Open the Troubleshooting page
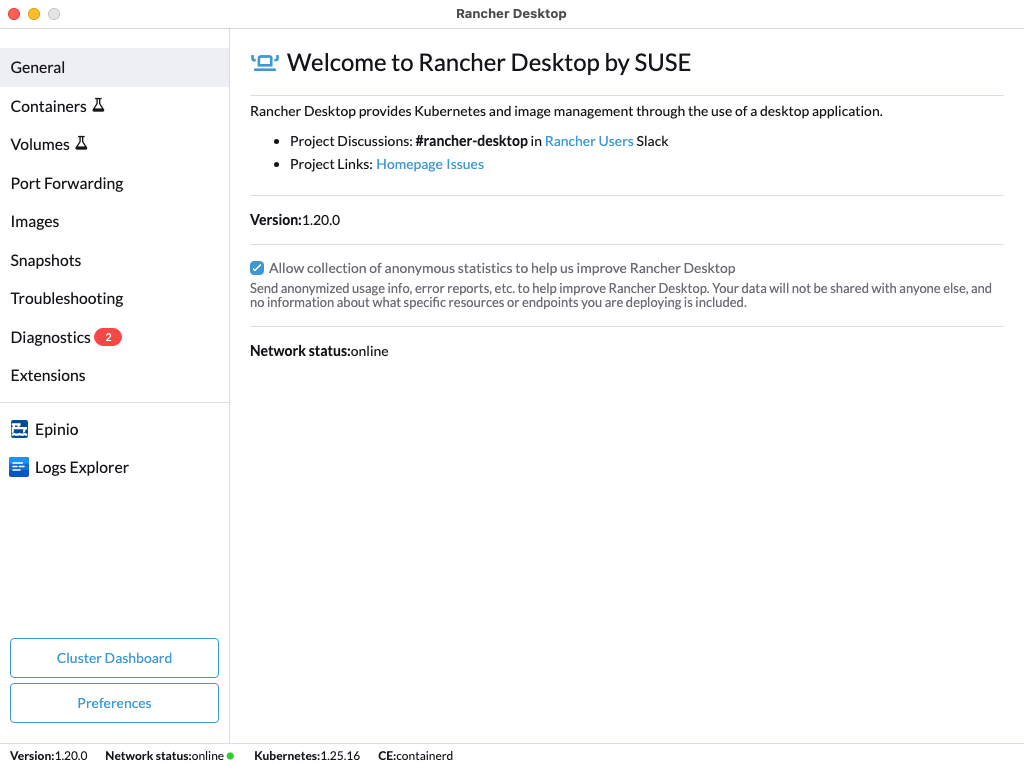Screen dimensions: 1024x768 (67, 298)
